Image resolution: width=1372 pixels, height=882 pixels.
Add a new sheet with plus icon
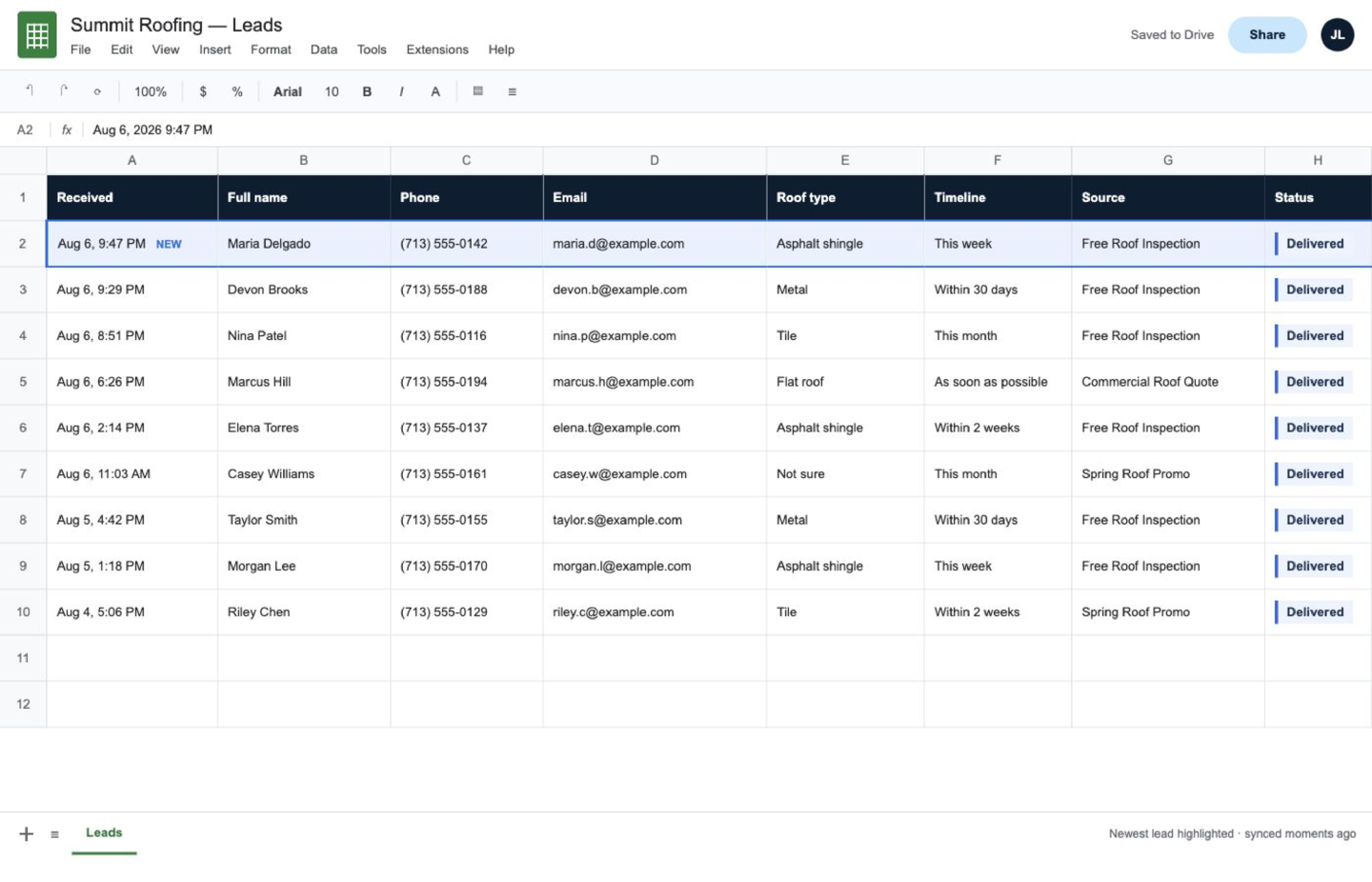tap(27, 833)
